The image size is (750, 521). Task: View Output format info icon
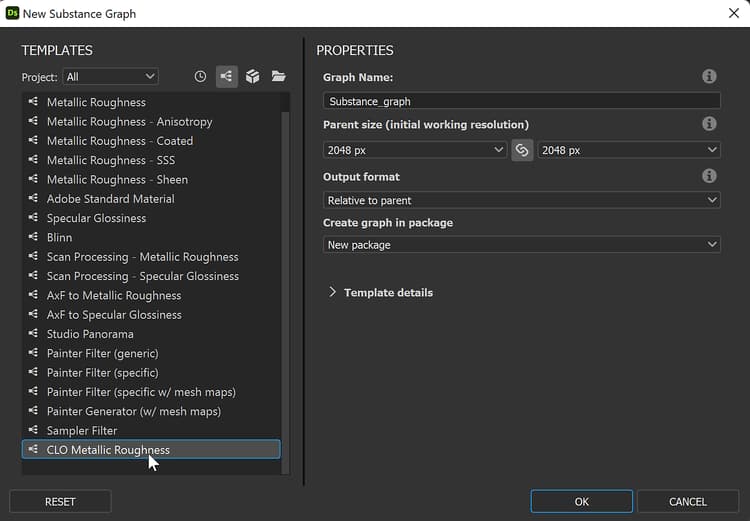coord(709,176)
